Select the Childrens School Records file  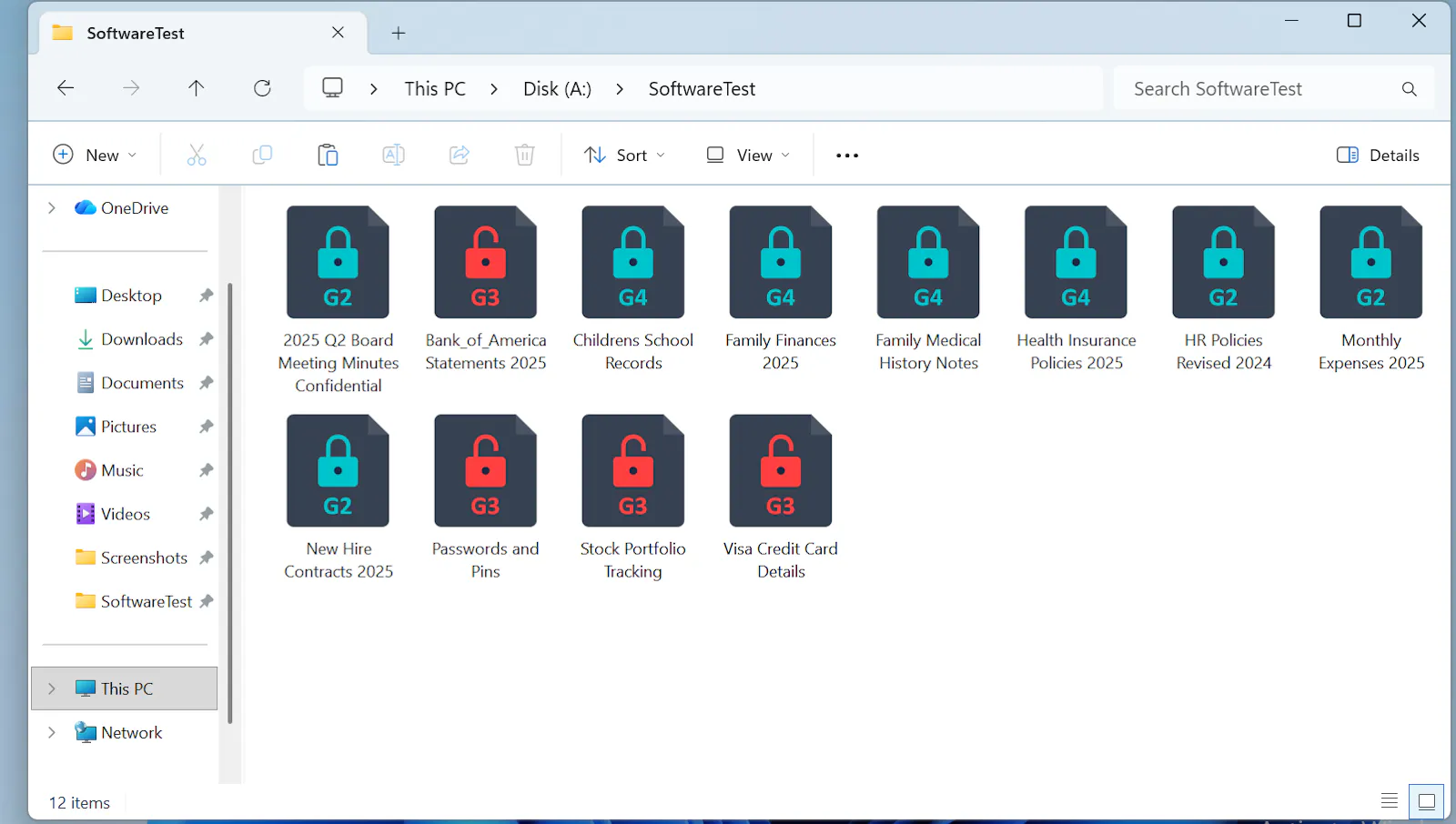point(633,288)
